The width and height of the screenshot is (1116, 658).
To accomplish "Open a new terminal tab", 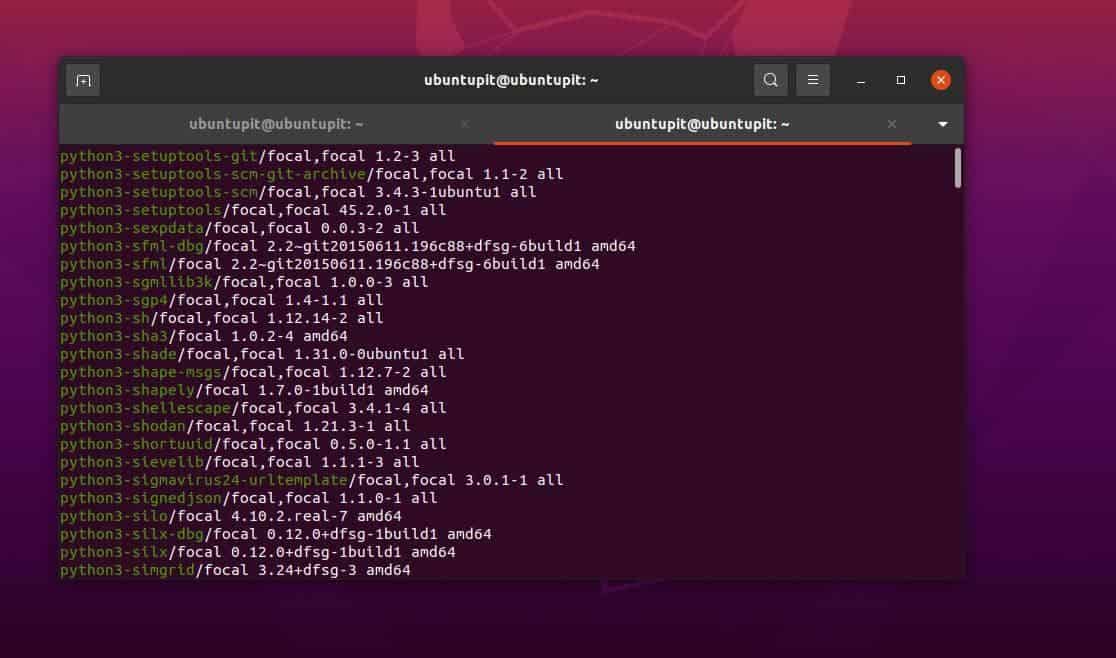I will (83, 80).
